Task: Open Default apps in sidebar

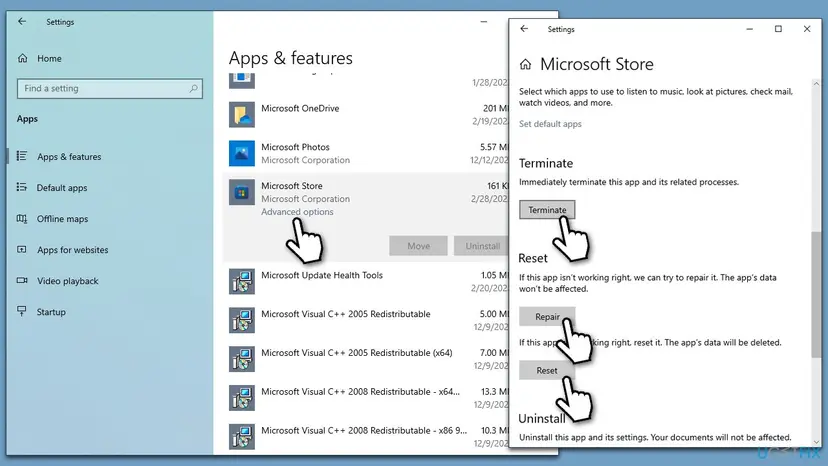Action: 62,188
